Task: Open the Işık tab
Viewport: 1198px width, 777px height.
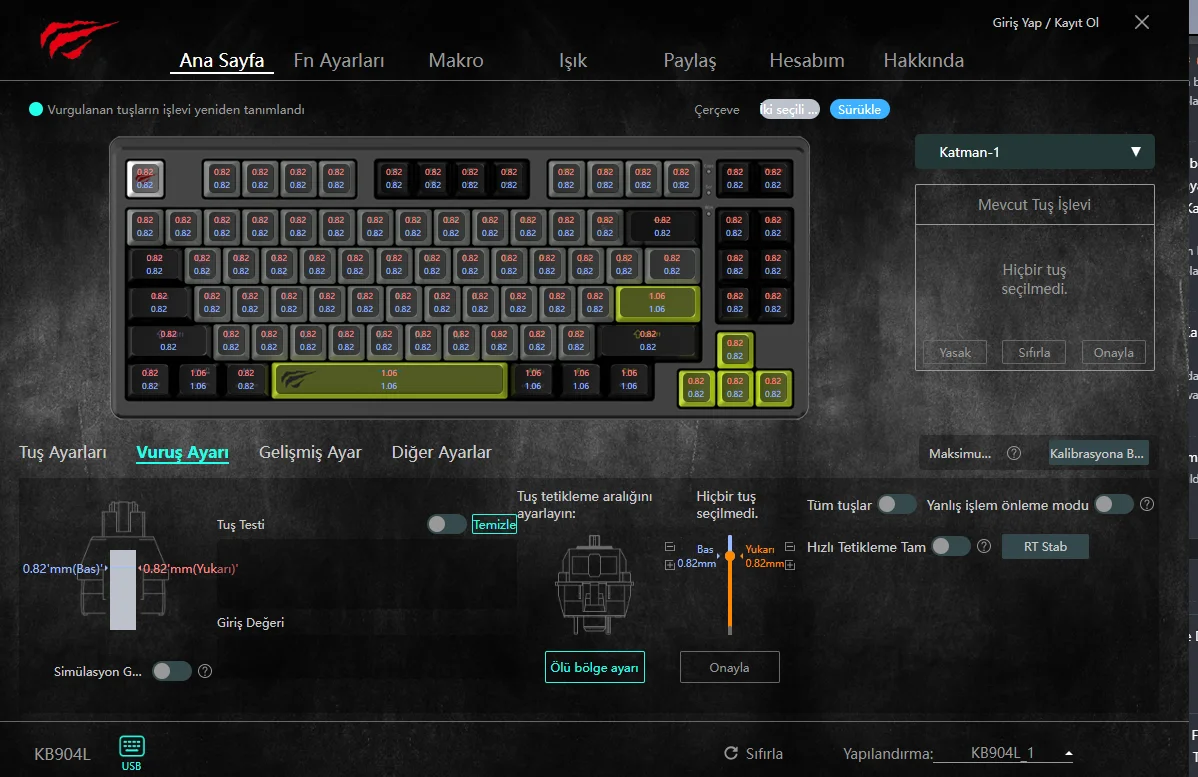Action: (573, 60)
